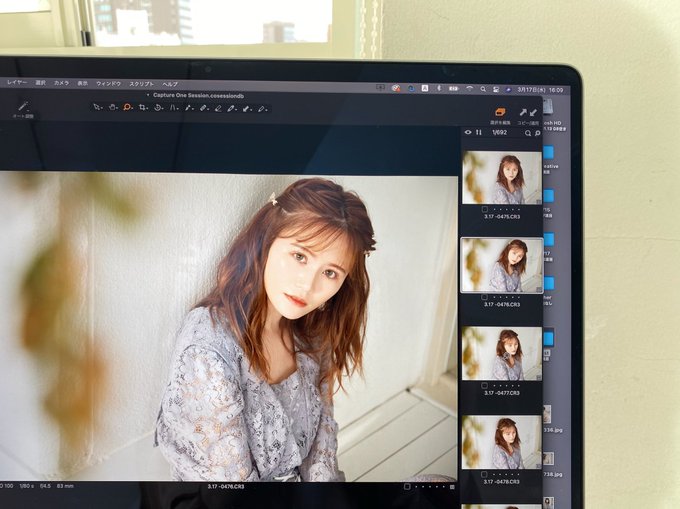The height and width of the screenshot is (509, 680).
Task: Open the スクリプト menu
Action: point(141,84)
